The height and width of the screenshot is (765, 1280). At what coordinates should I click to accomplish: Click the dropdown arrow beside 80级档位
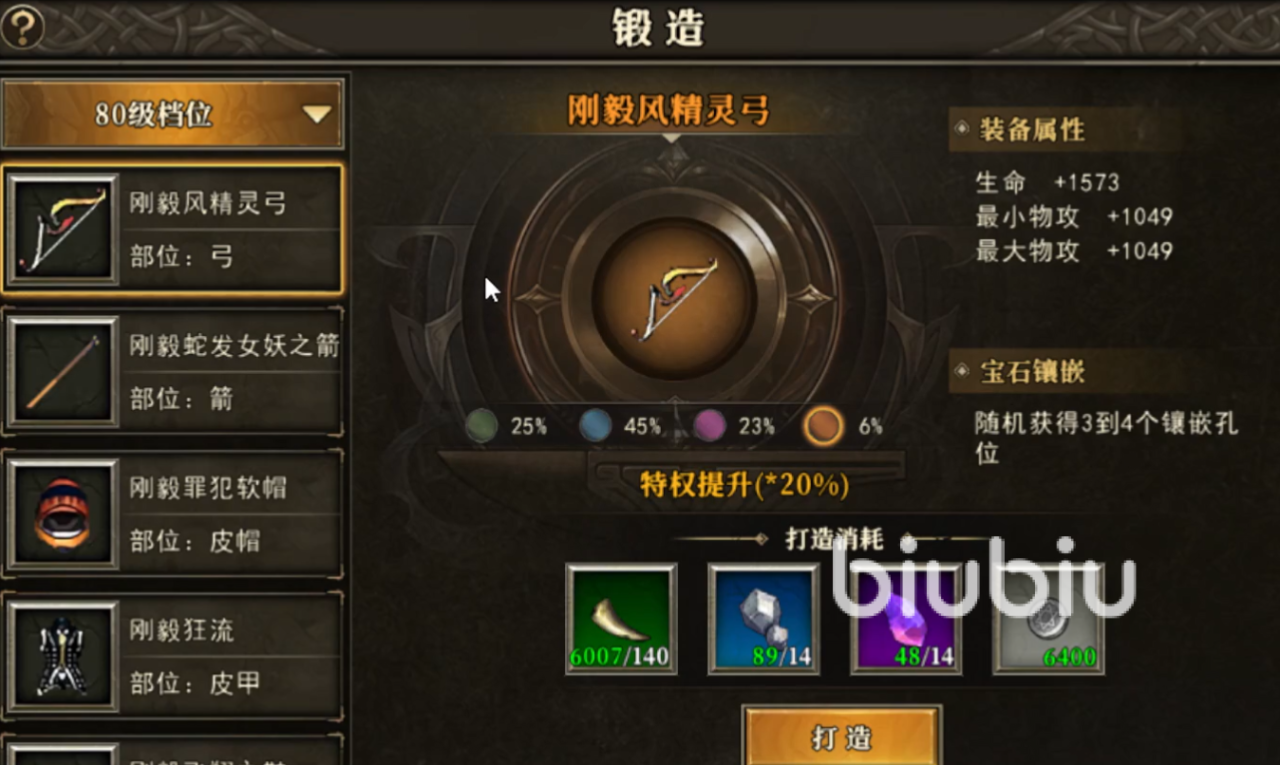point(317,115)
